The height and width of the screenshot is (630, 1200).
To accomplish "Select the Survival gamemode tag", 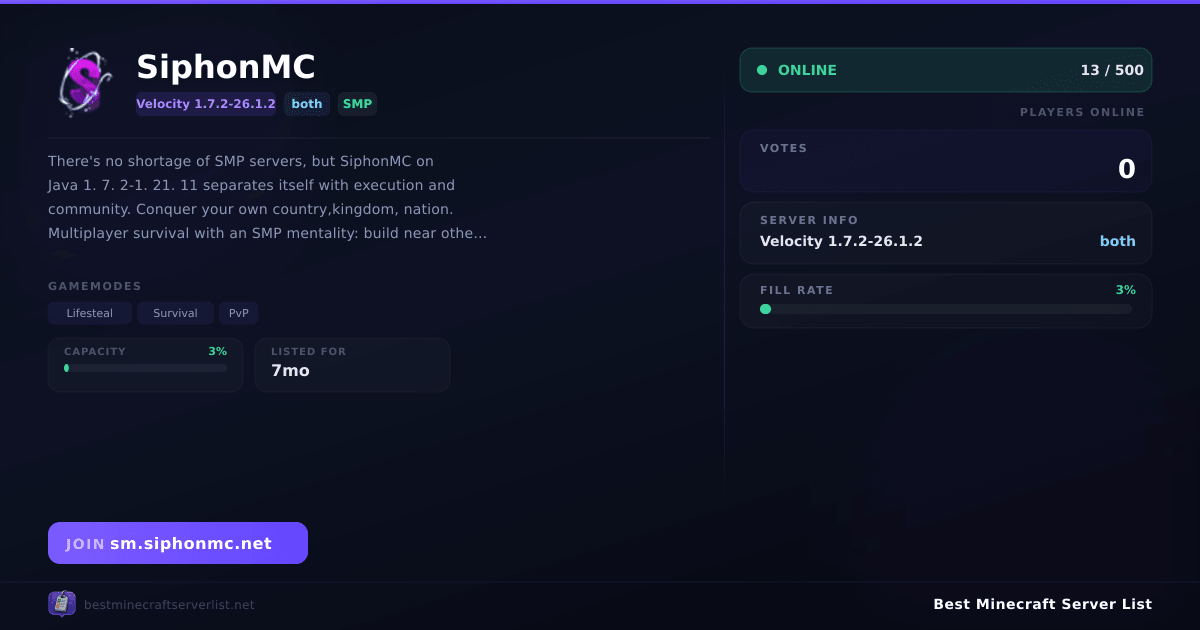I will point(175,313).
